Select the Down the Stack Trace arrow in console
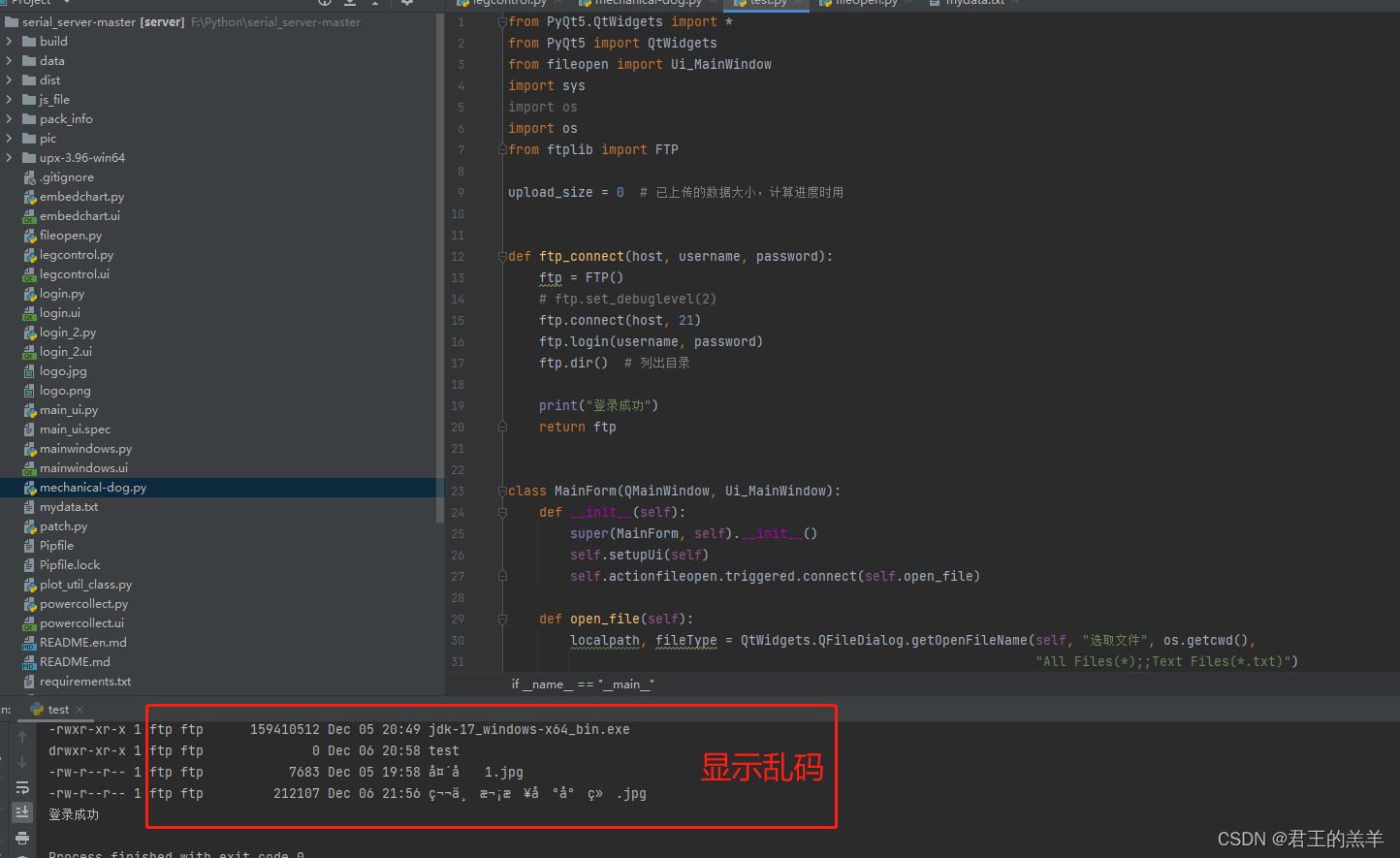This screenshot has width=1400, height=858. click(21, 762)
